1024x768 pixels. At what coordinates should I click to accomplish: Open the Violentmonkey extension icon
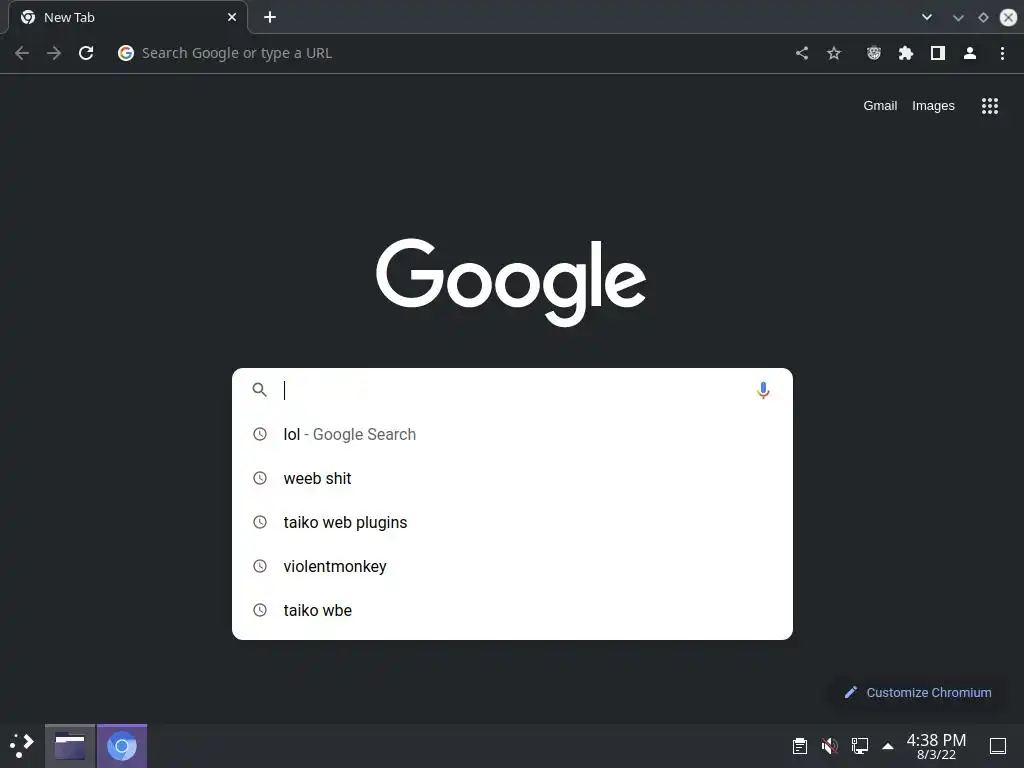pos(874,53)
